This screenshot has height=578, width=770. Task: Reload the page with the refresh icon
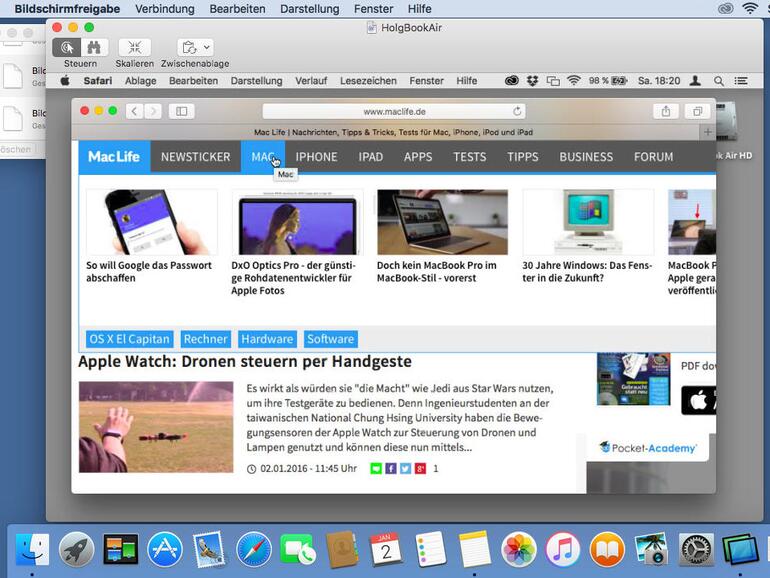pos(517,111)
